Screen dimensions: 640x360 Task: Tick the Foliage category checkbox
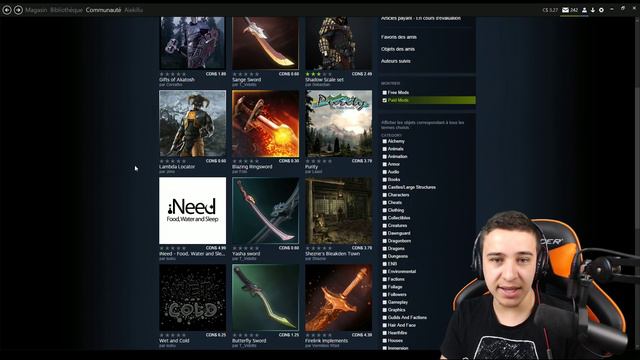pos(384,287)
